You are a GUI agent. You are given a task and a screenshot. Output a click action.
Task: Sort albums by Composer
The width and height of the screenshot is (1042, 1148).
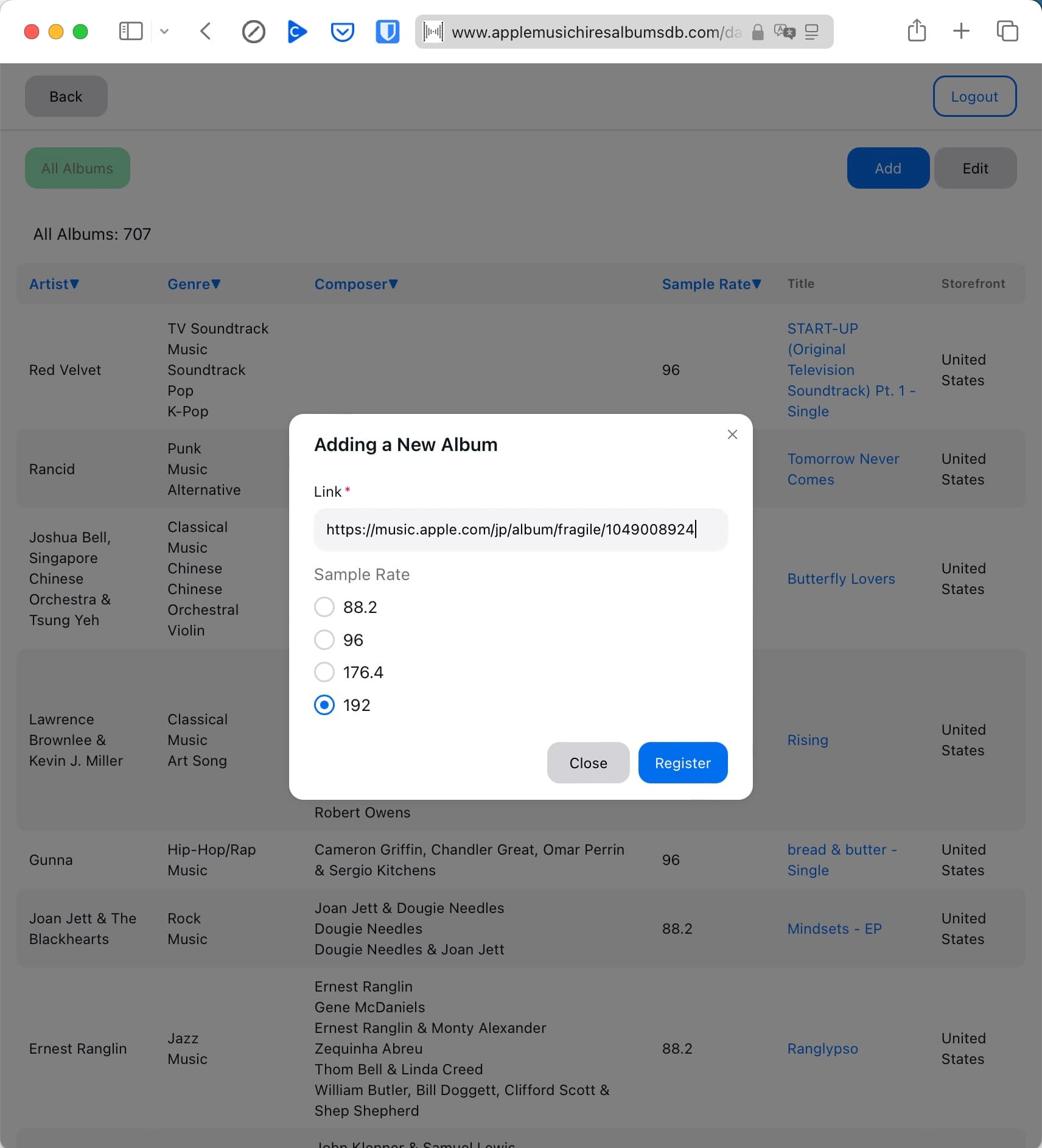(x=356, y=284)
